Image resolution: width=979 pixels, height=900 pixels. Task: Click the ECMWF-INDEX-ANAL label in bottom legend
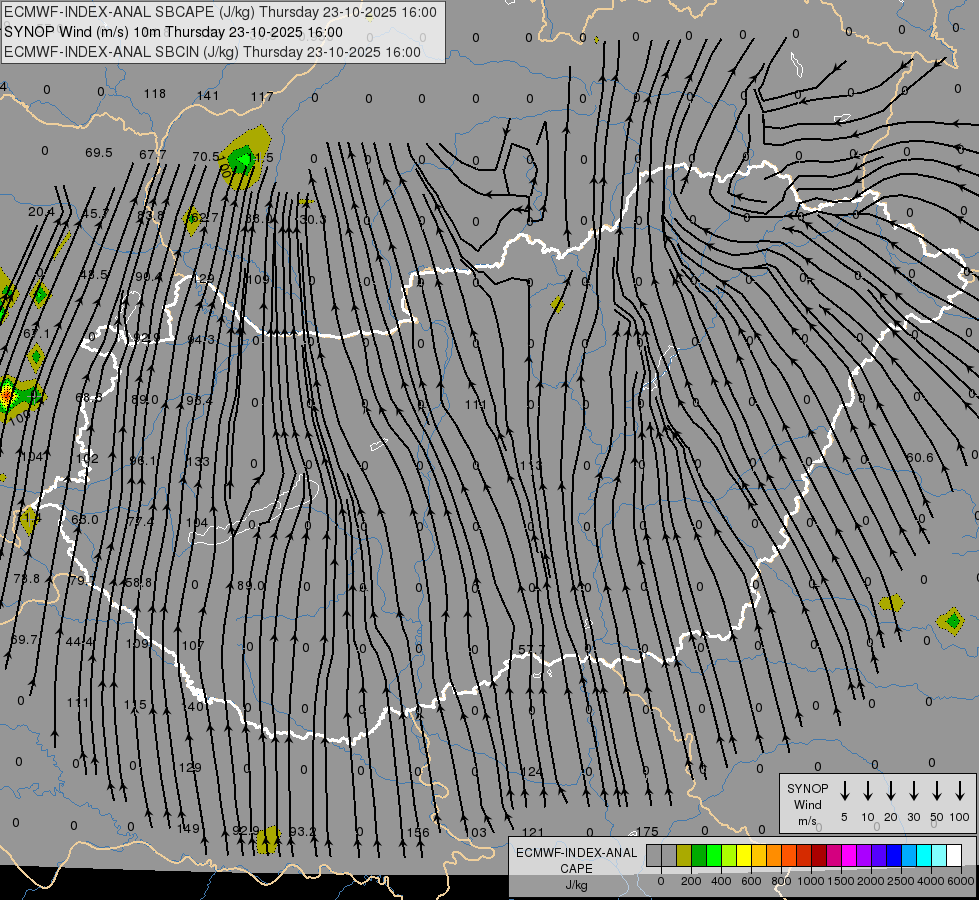pos(576,853)
